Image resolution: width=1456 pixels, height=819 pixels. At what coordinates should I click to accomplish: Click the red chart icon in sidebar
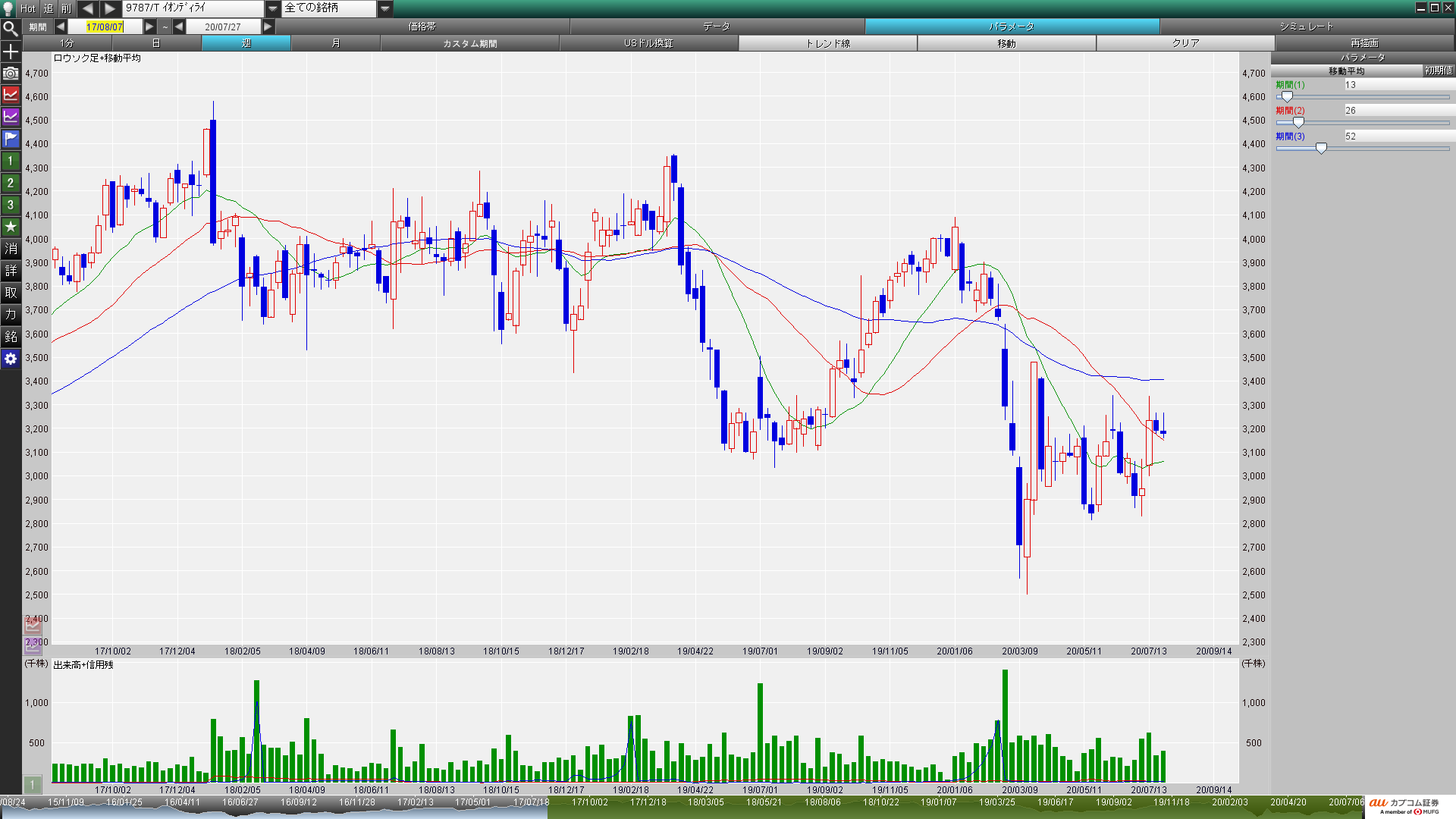point(11,95)
